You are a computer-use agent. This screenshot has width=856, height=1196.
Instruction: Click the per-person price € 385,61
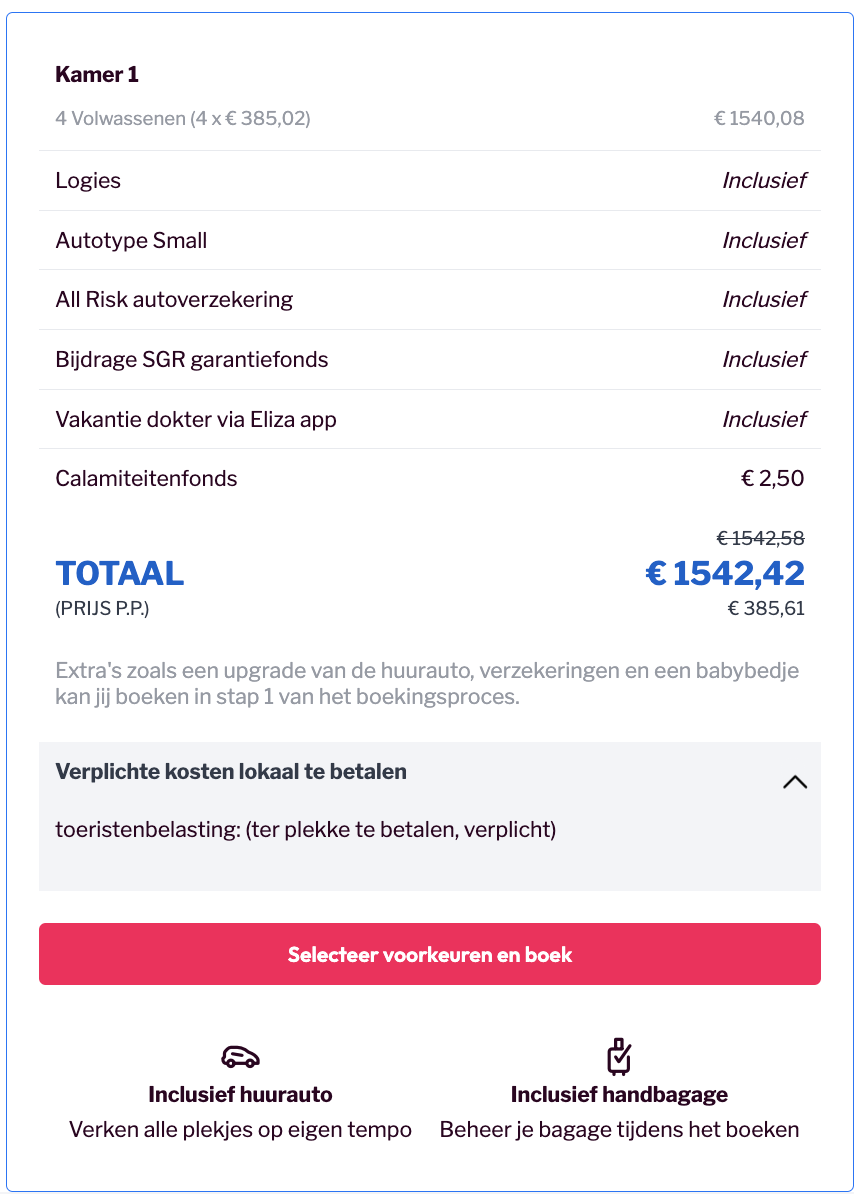coord(766,608)
